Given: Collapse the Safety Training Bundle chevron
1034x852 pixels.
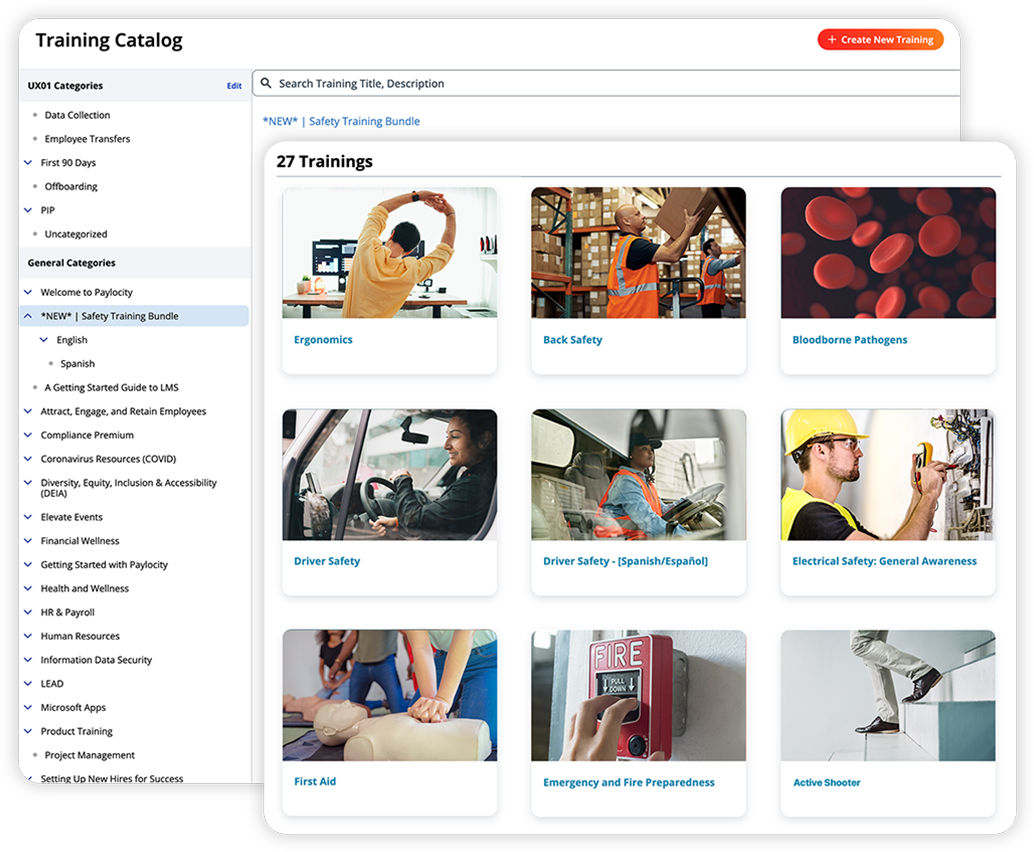Looking at the screenshot, I should pyautogui.click(x=28, y=316).
